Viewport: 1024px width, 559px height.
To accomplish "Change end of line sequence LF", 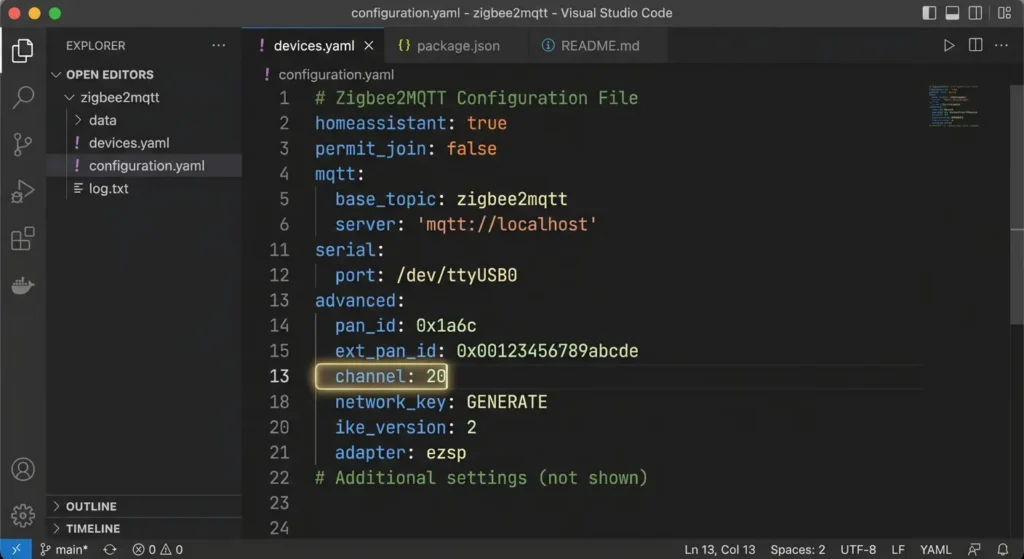I will click(898, 549).
